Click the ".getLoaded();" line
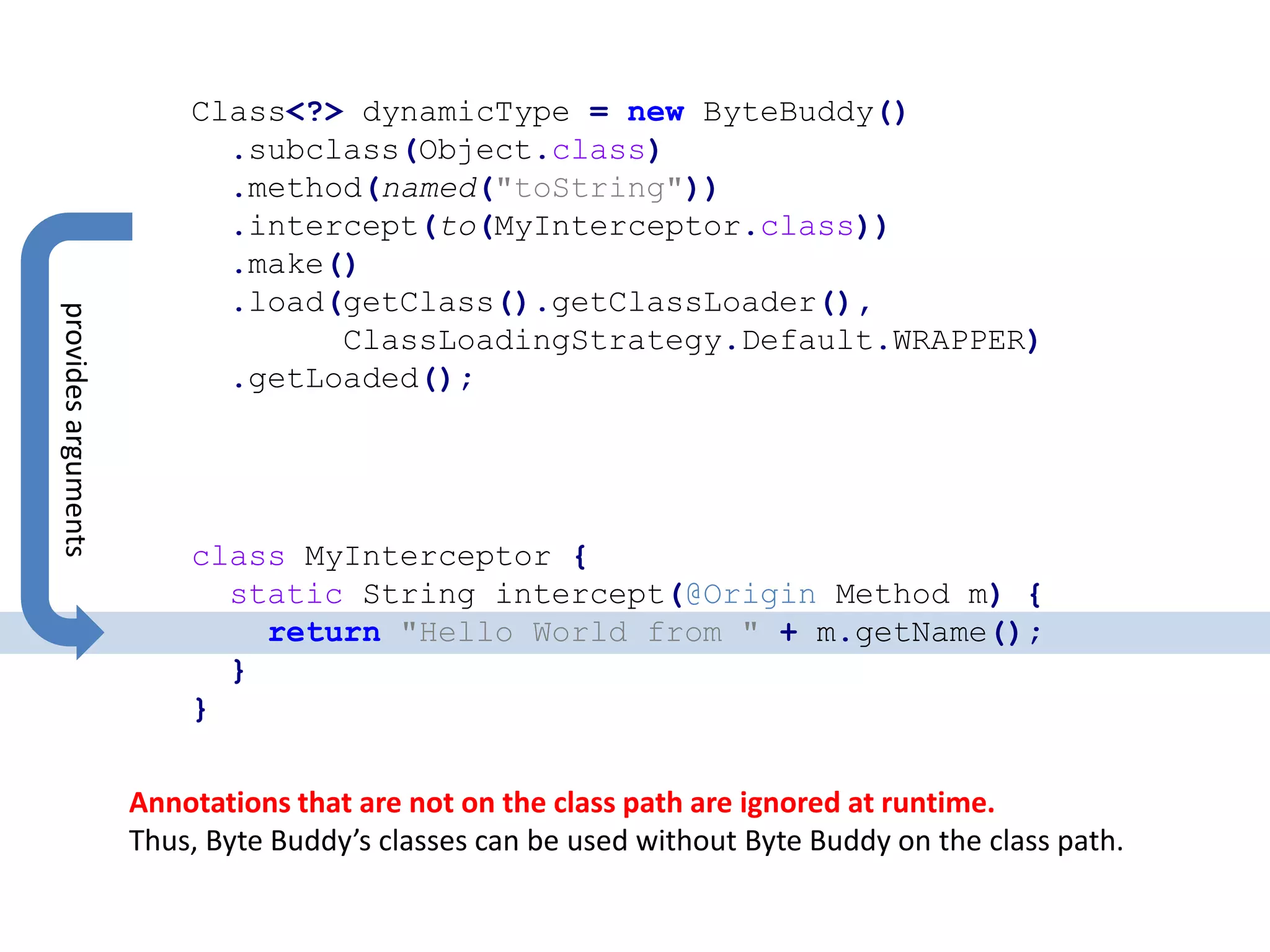Image resolution: width=1270 pixels, height=952 pixels. (353, 379)
